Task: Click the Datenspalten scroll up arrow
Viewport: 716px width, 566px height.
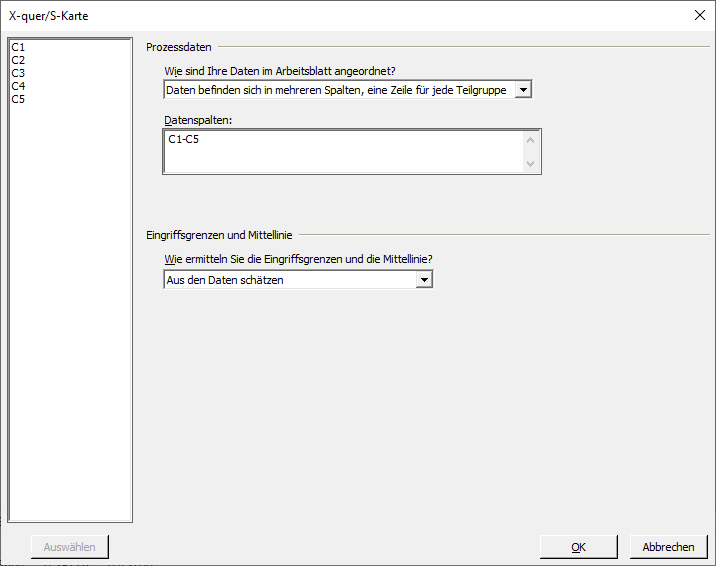Action: [x=531, y=140]
